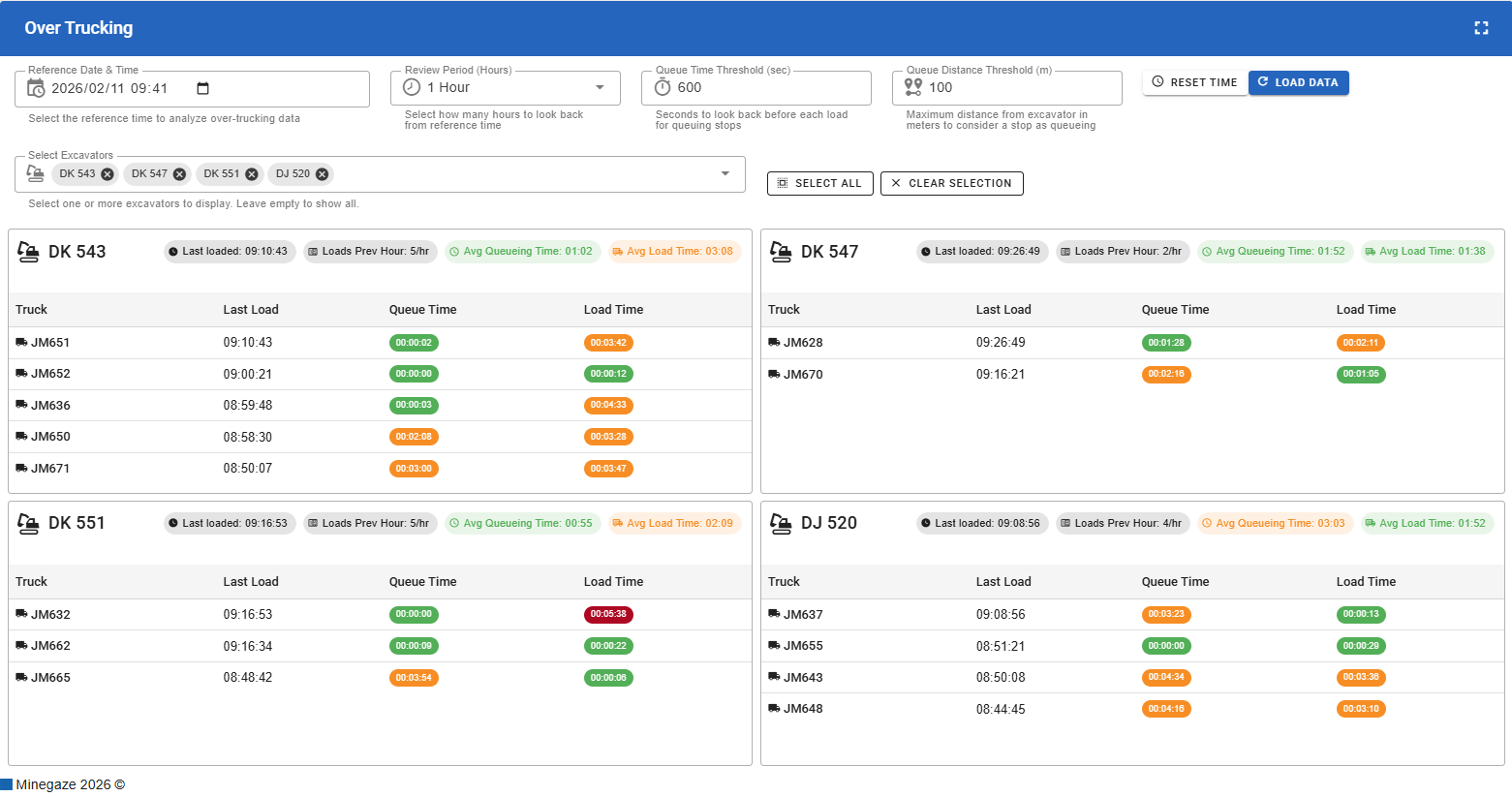Click the fullscreen icon in header
This screenshot has height=797, width=1512.
[1481, 28]
